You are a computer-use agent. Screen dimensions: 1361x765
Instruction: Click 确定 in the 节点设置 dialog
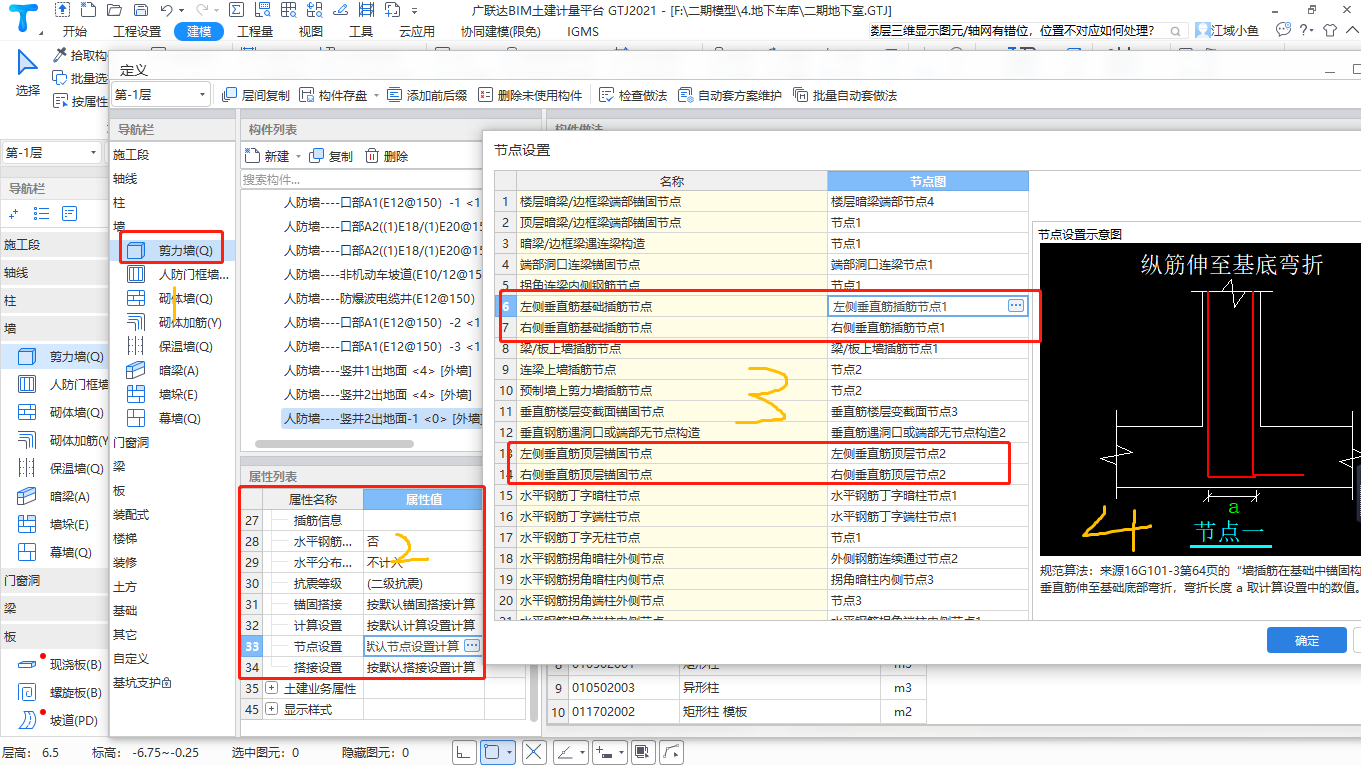(1306, 640)
